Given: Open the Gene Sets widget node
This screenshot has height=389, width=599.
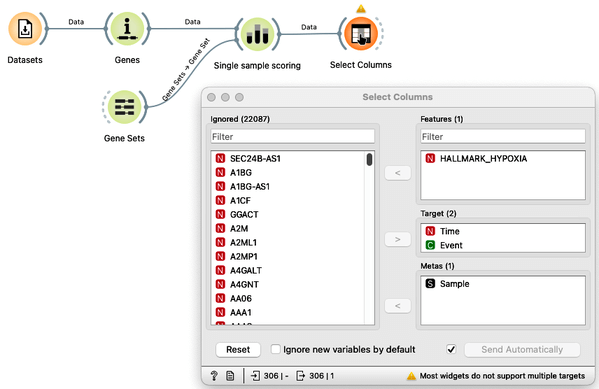Looking at the screenshot, I should (x=125, y=107).
